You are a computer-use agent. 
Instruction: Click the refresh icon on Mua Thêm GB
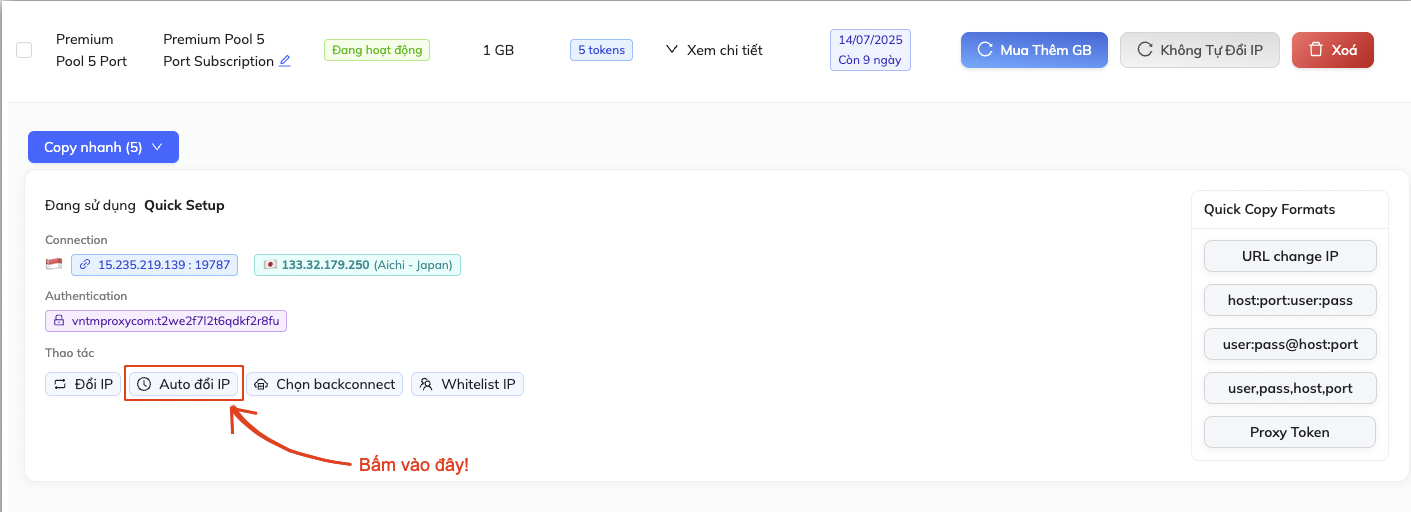tap(985, 50)
